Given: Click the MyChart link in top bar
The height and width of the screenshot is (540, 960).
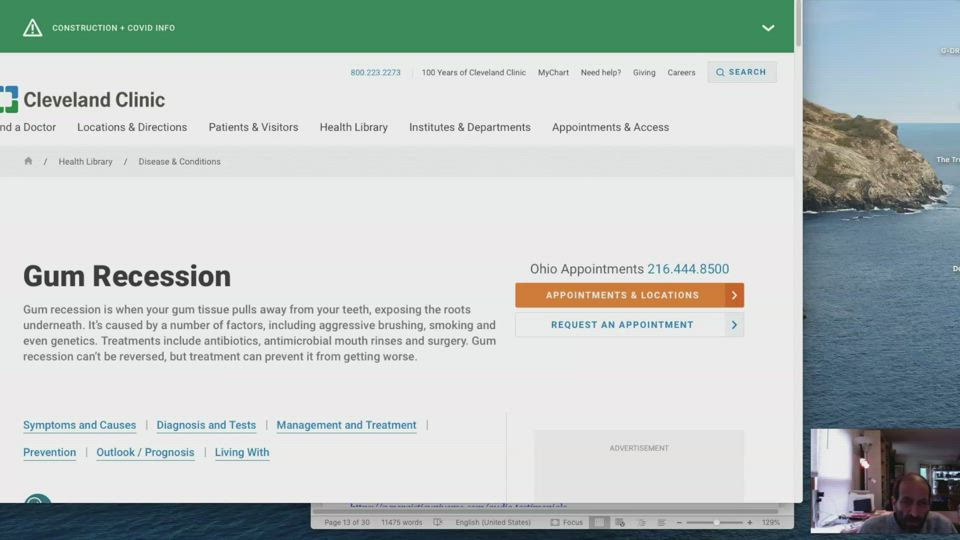Looking at the screenshot, I should coord(553,73).
